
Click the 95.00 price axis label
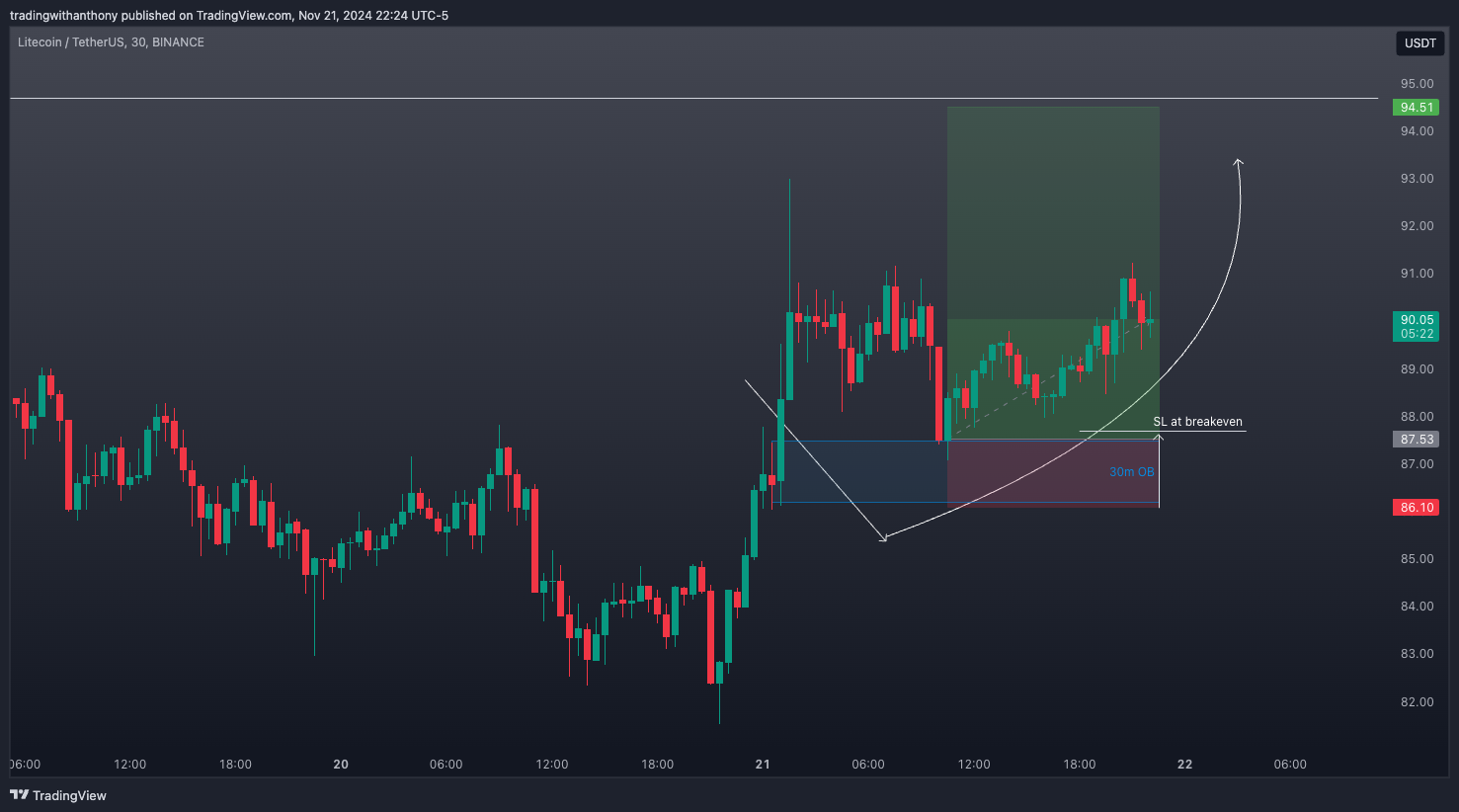[x=1417, y=84]
